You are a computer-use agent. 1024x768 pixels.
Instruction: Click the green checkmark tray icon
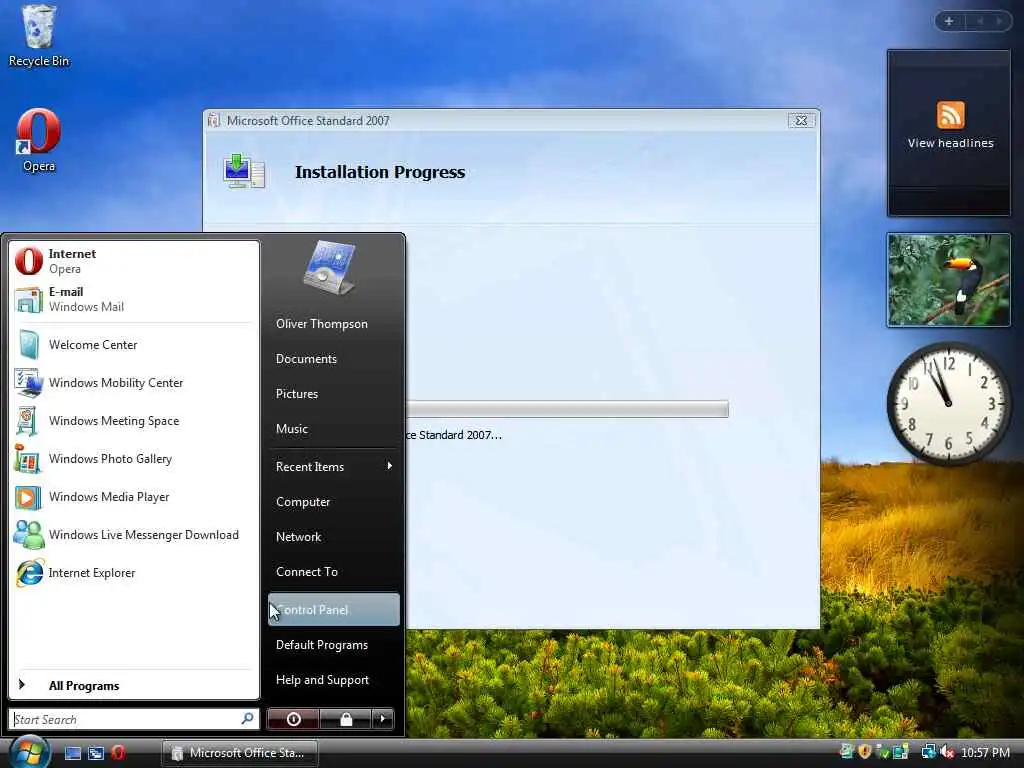883,752
